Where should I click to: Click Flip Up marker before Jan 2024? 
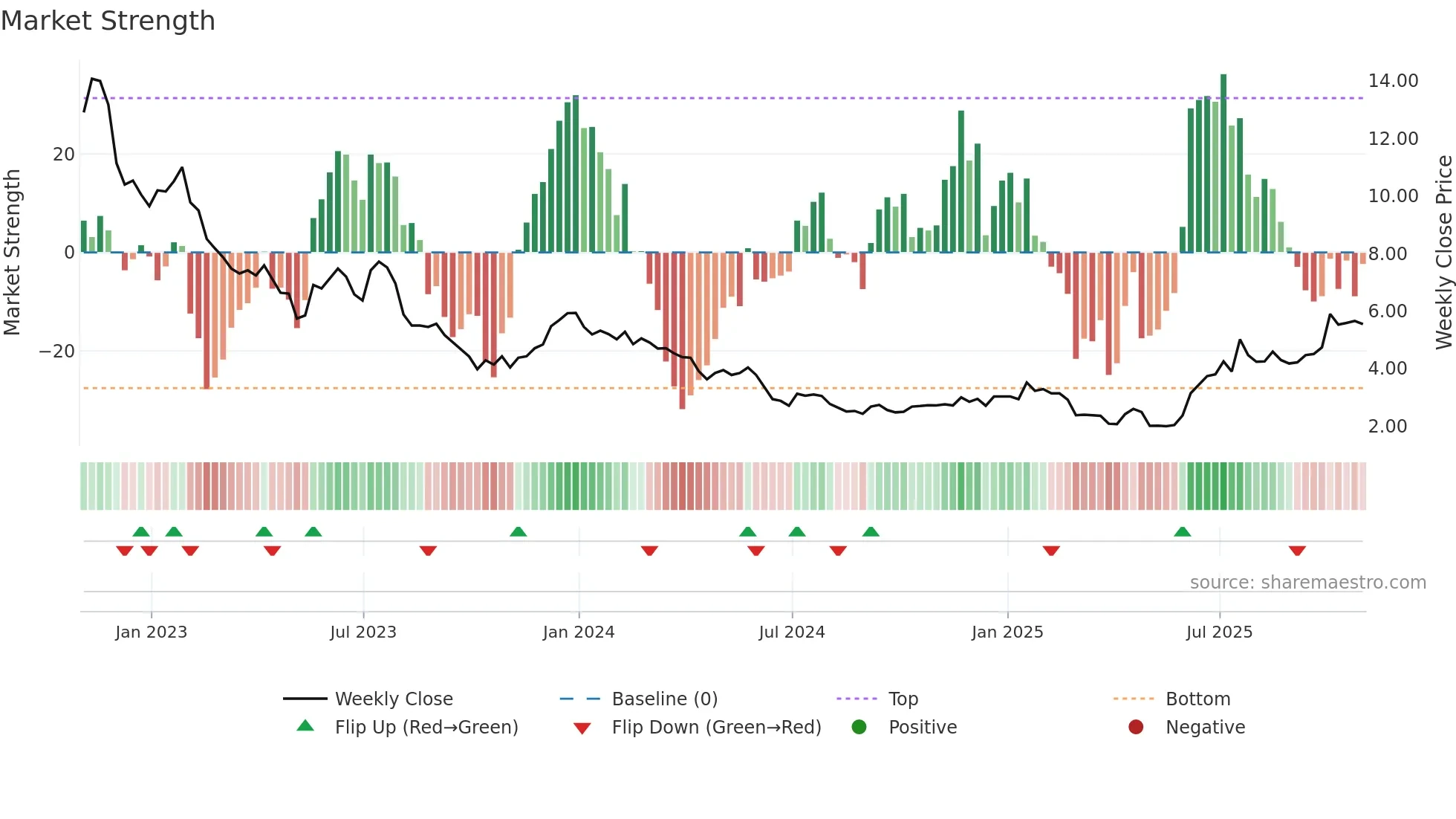[x=519, y=531]
